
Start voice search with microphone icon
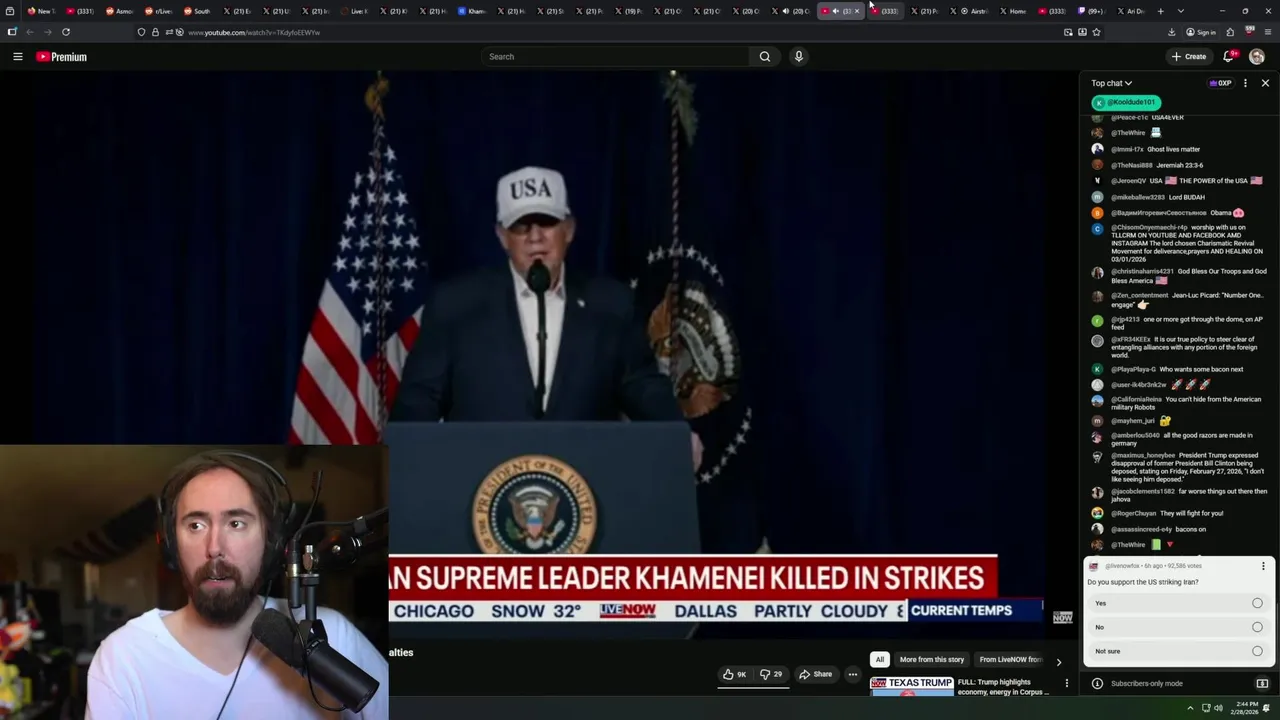798,57
